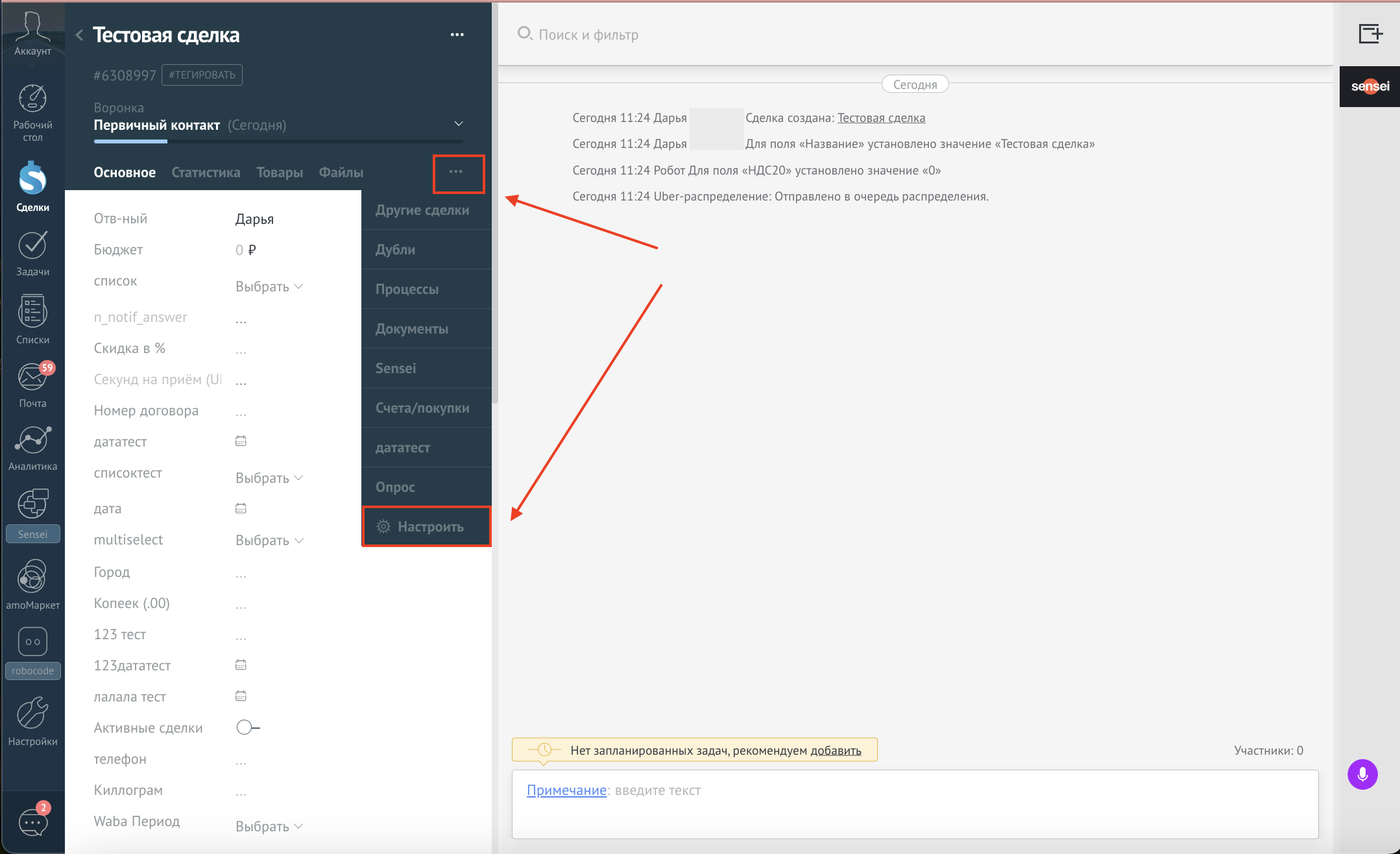Open the calendar picker for дататест
This screenshot has height=854, width=1400.
[241, 441]
